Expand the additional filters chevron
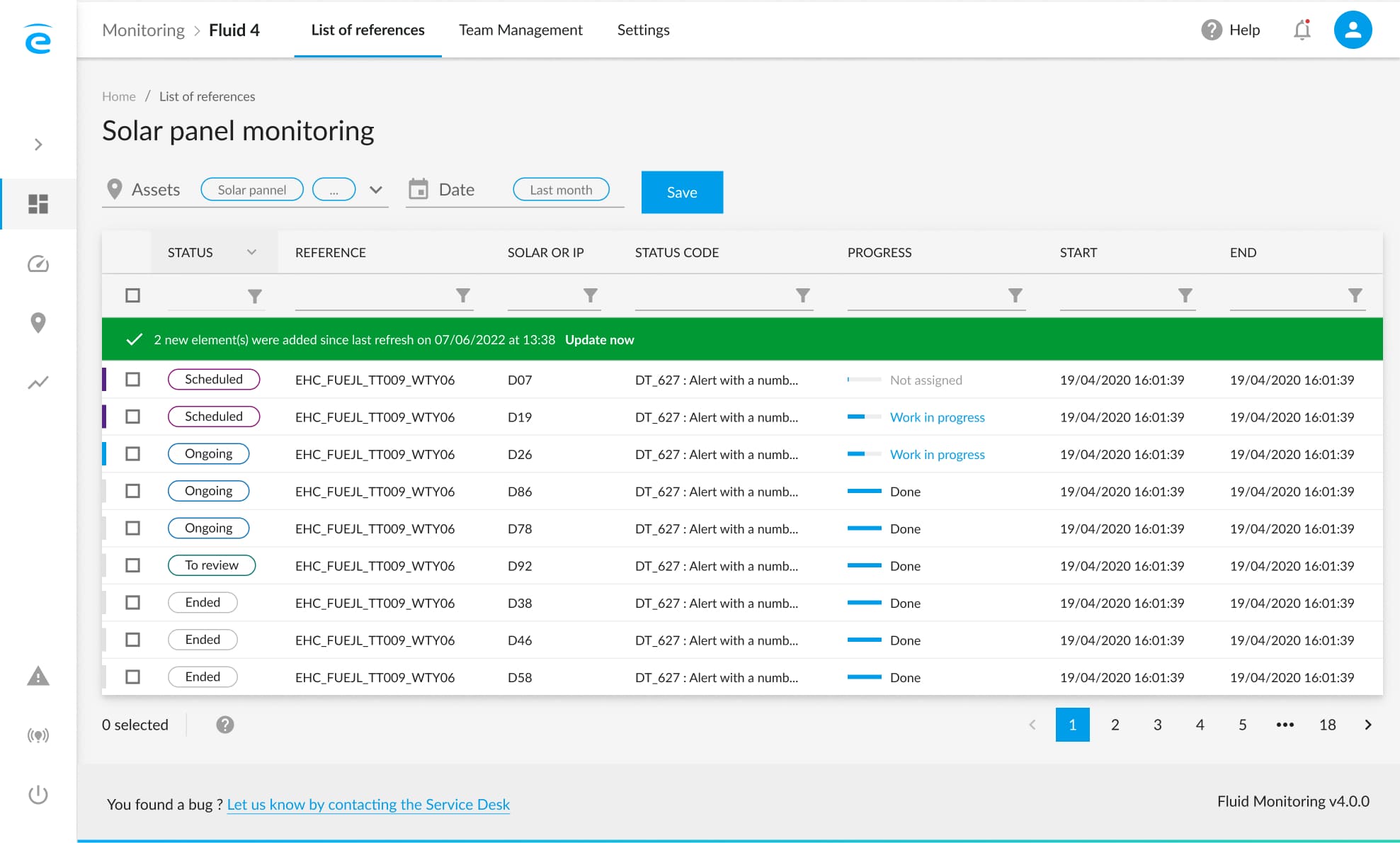The width and height of the screenshot is (1400, 843). coord(375,189)
